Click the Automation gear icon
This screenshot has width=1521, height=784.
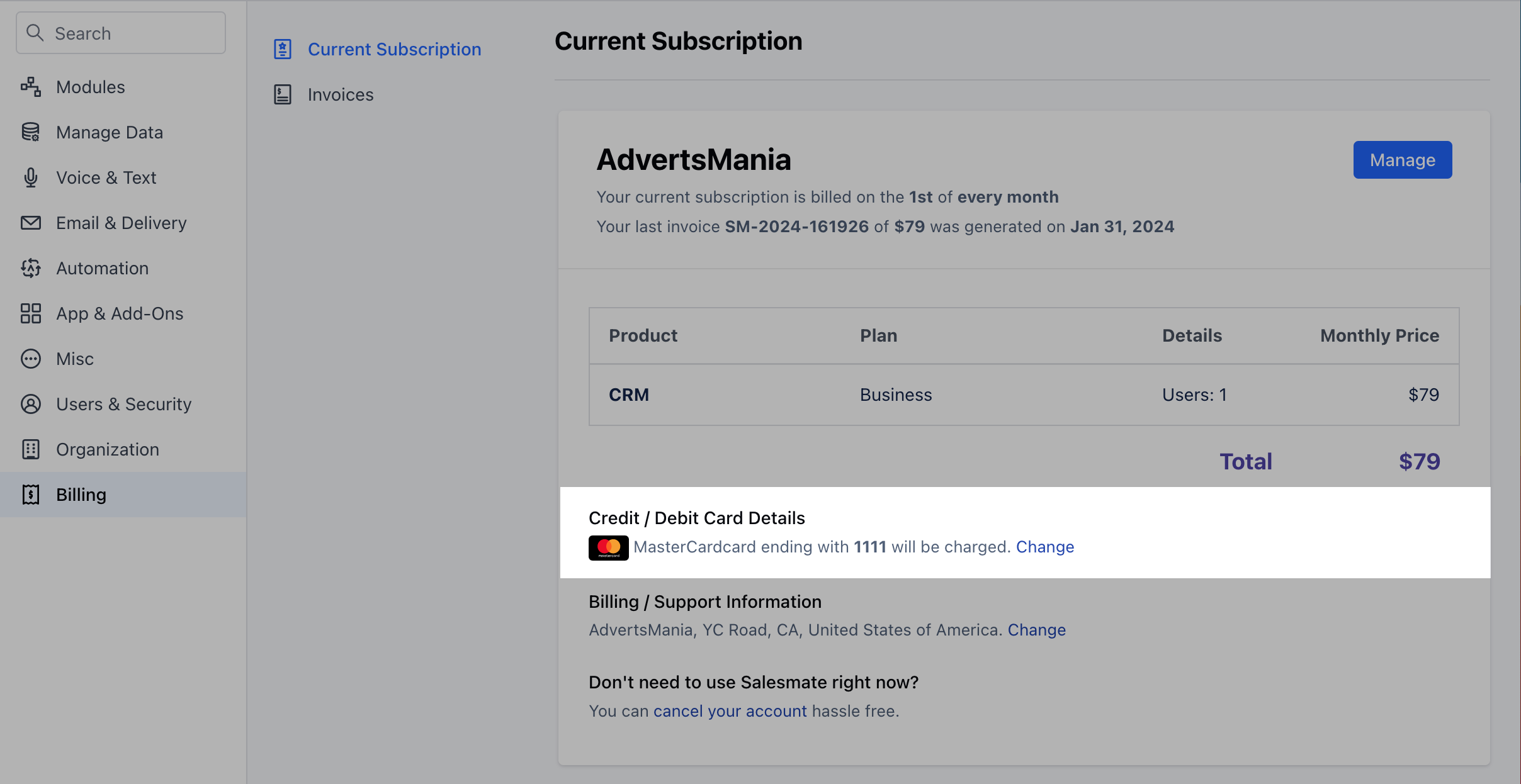tap(30, 268)
